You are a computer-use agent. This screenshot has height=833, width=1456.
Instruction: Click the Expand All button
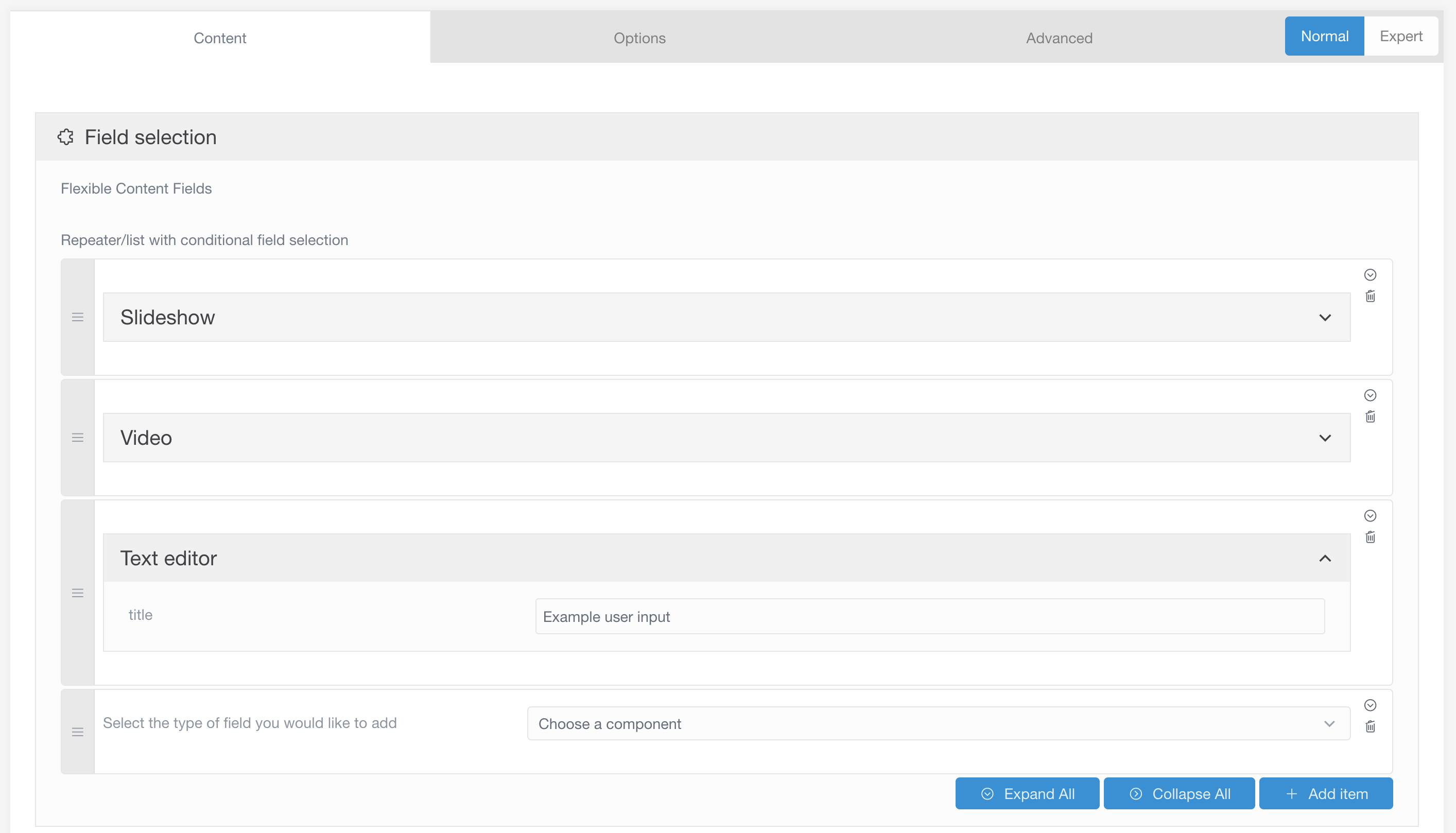[x=1027, y=793]
